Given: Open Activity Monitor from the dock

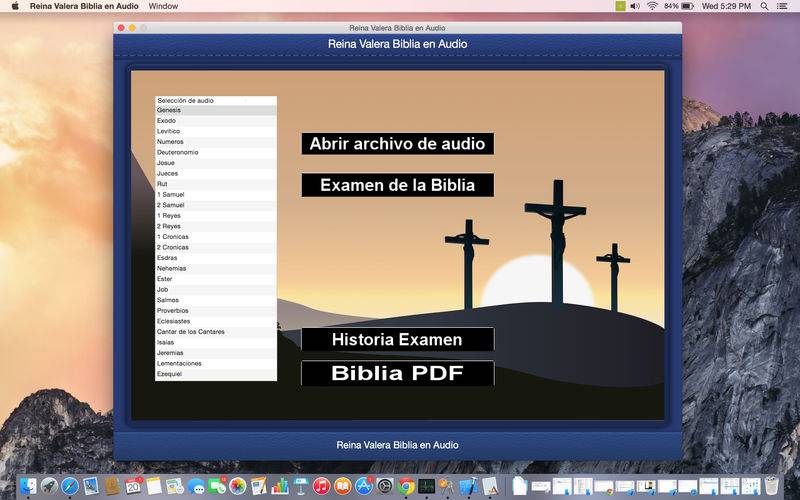Looking at the screenshot, I should point(427,486).
